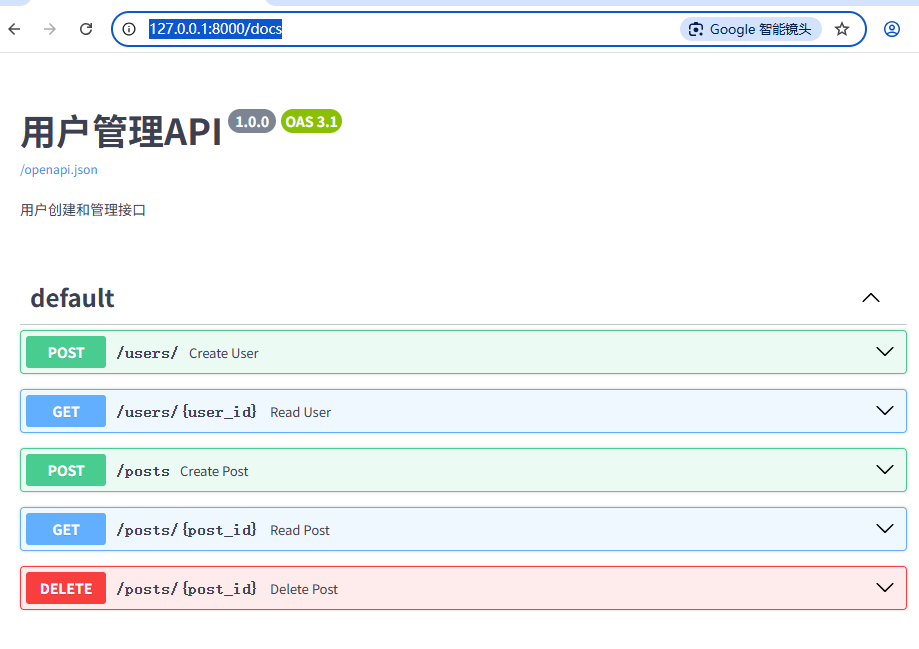This screenshot has width=919, height=649.
Task: Click the green POST badge for /users/
Action: pyautogui.click(x=65, y=352)
